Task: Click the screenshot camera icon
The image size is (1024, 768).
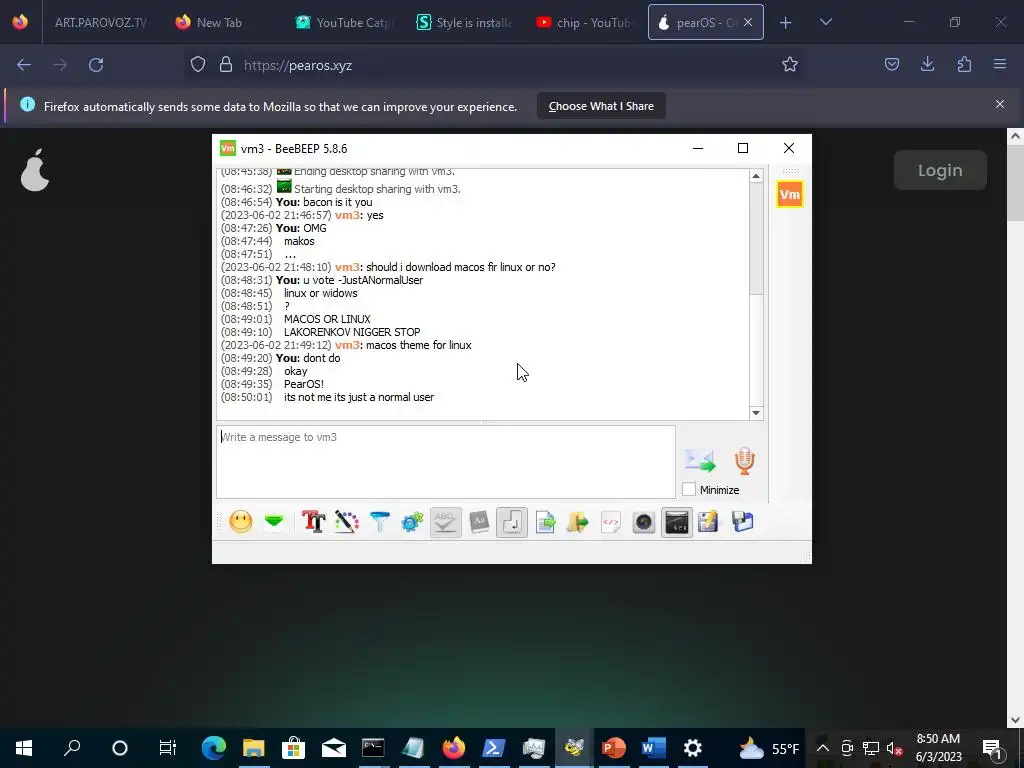Action: (x=644, y=522)
